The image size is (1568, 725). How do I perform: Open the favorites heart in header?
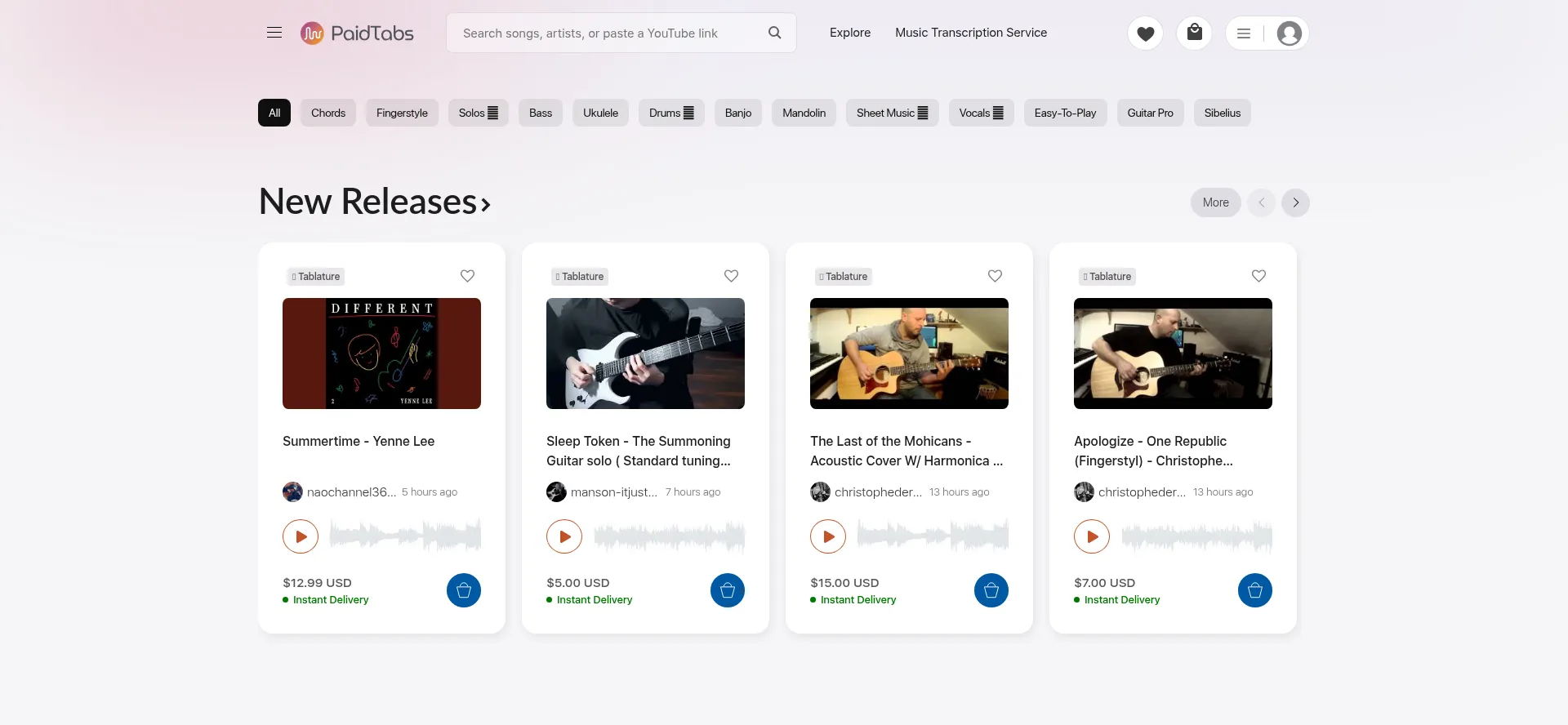tap(1145, 33)
